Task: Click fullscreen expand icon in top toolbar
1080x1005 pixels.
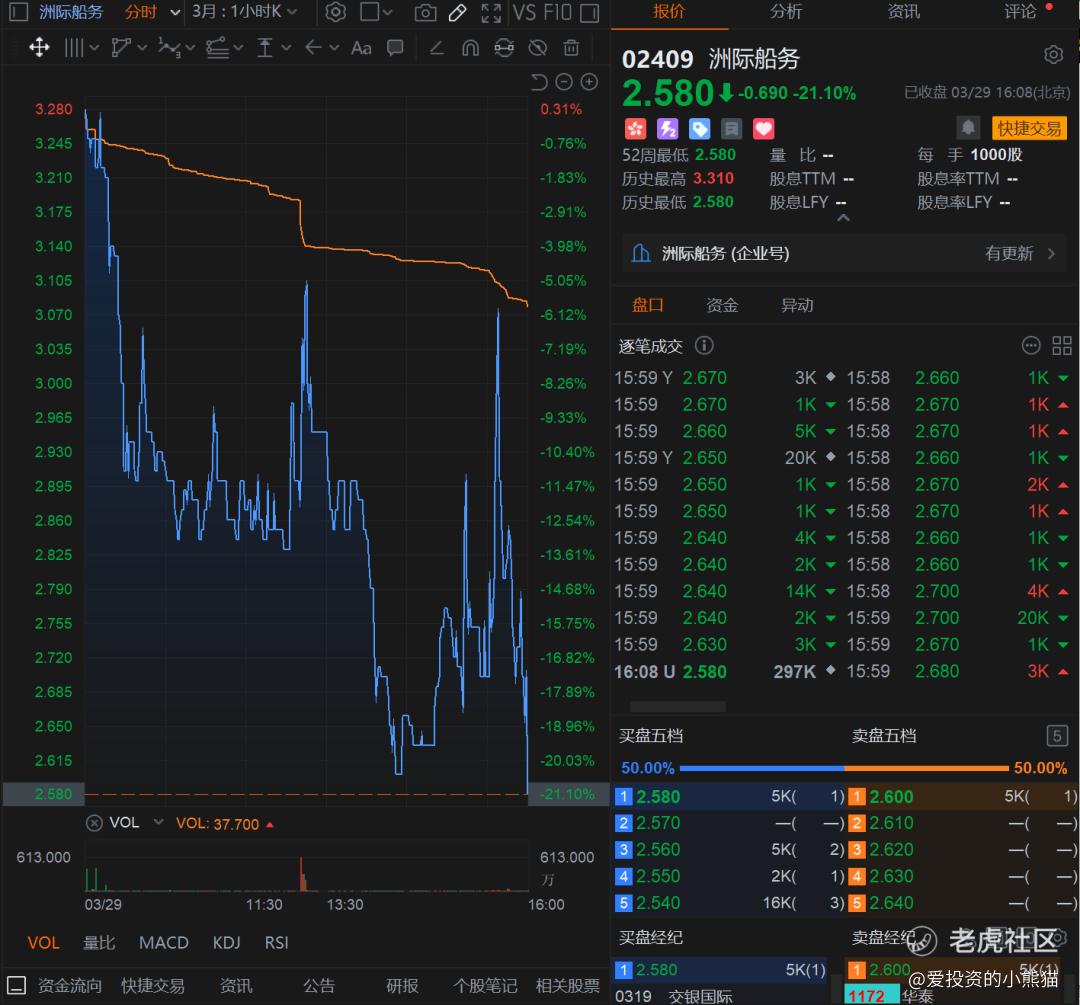Action: click(x=491, y=13)
